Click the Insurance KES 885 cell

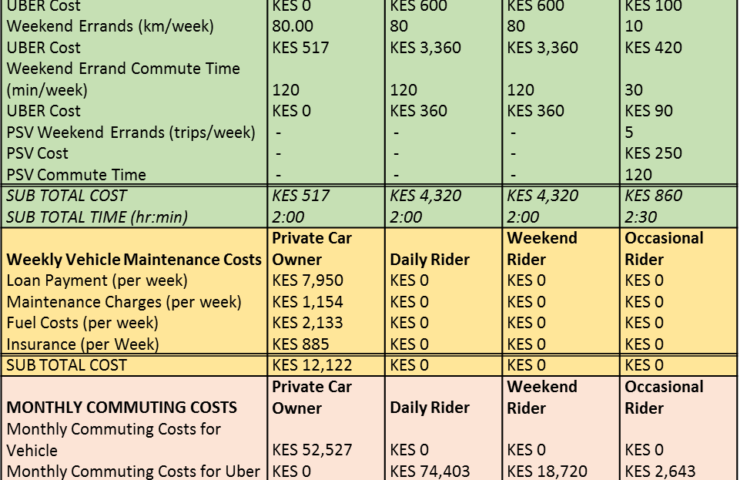326,344
